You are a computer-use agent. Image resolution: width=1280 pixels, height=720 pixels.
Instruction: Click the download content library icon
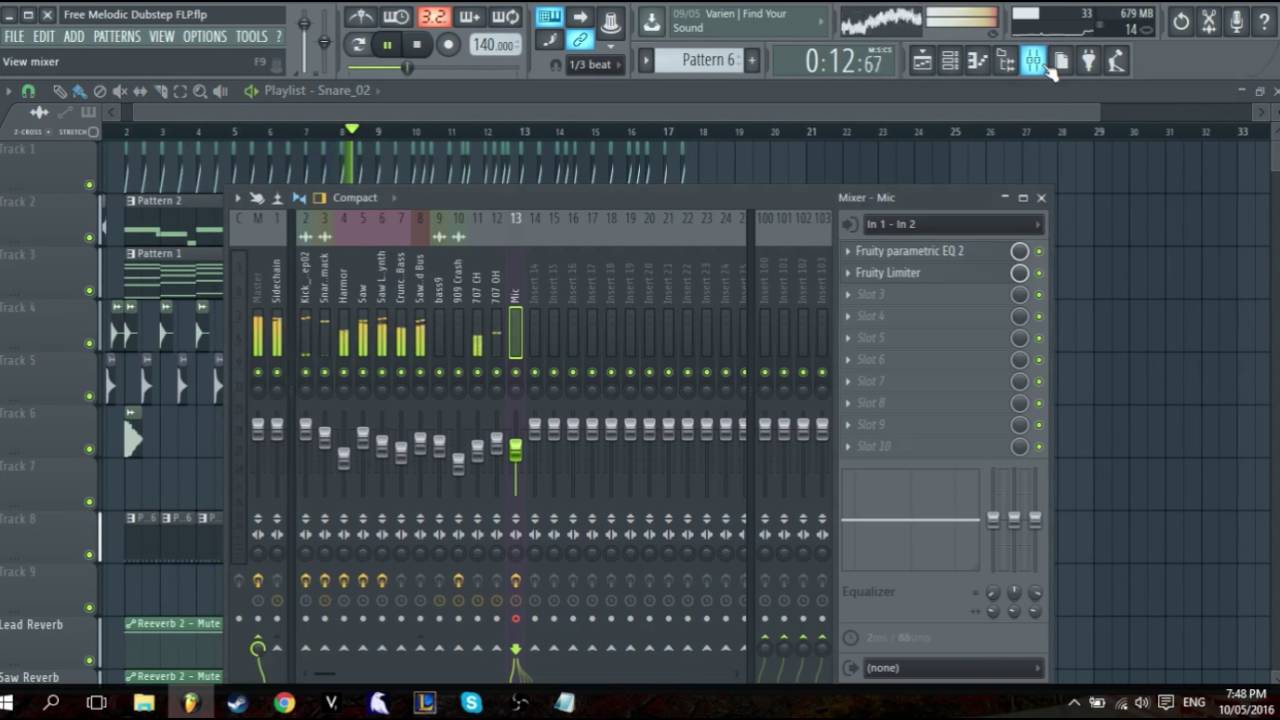[x=651, y=21]
